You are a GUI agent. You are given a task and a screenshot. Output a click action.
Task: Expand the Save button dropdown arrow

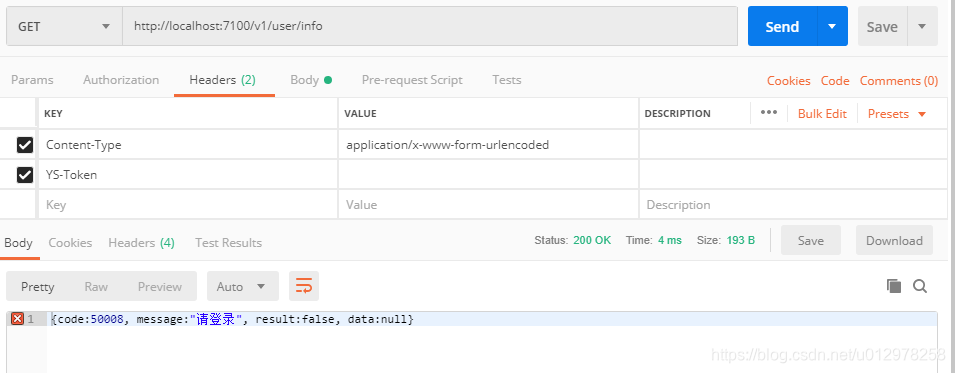(922, 26)
